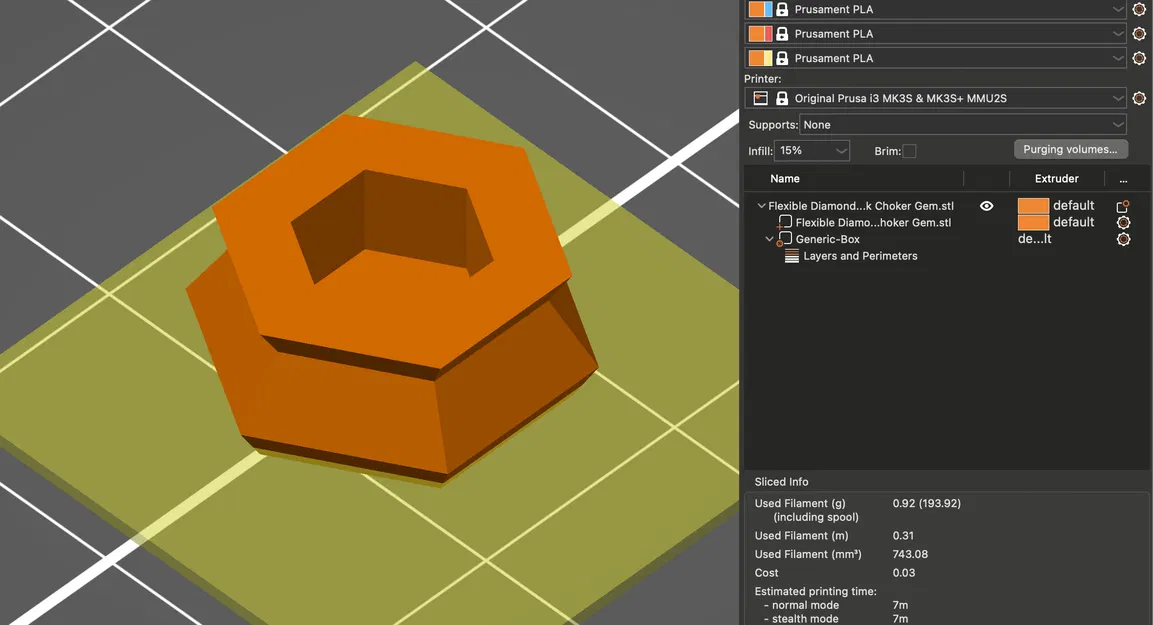The width and height of the screenshot is (1153, 625).
Task: Click lock icon beside blue-striped Prusament PLA
Action: 782,10
